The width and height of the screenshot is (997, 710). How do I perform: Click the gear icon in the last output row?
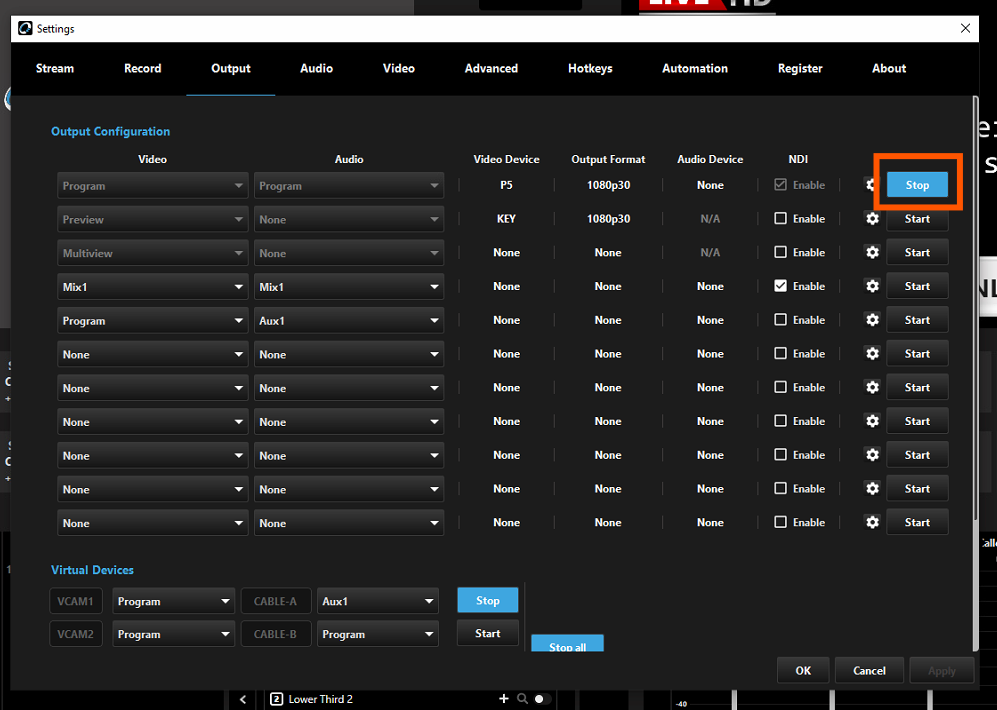[872, 523]
